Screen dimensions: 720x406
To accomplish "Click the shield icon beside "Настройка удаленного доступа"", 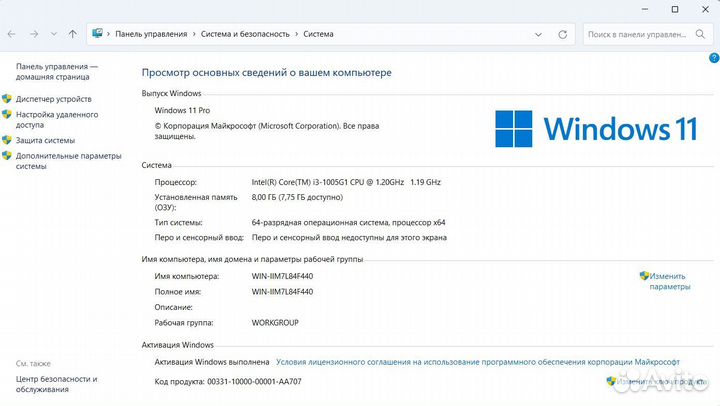I will [6, 114].
